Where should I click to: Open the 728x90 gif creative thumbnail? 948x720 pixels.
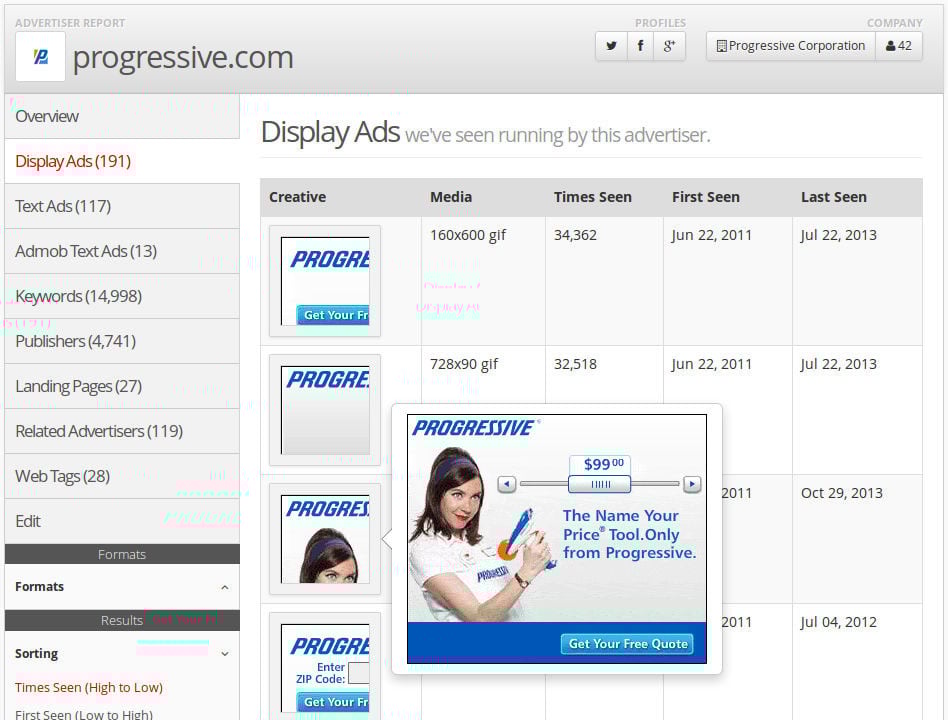coord(325,410)
